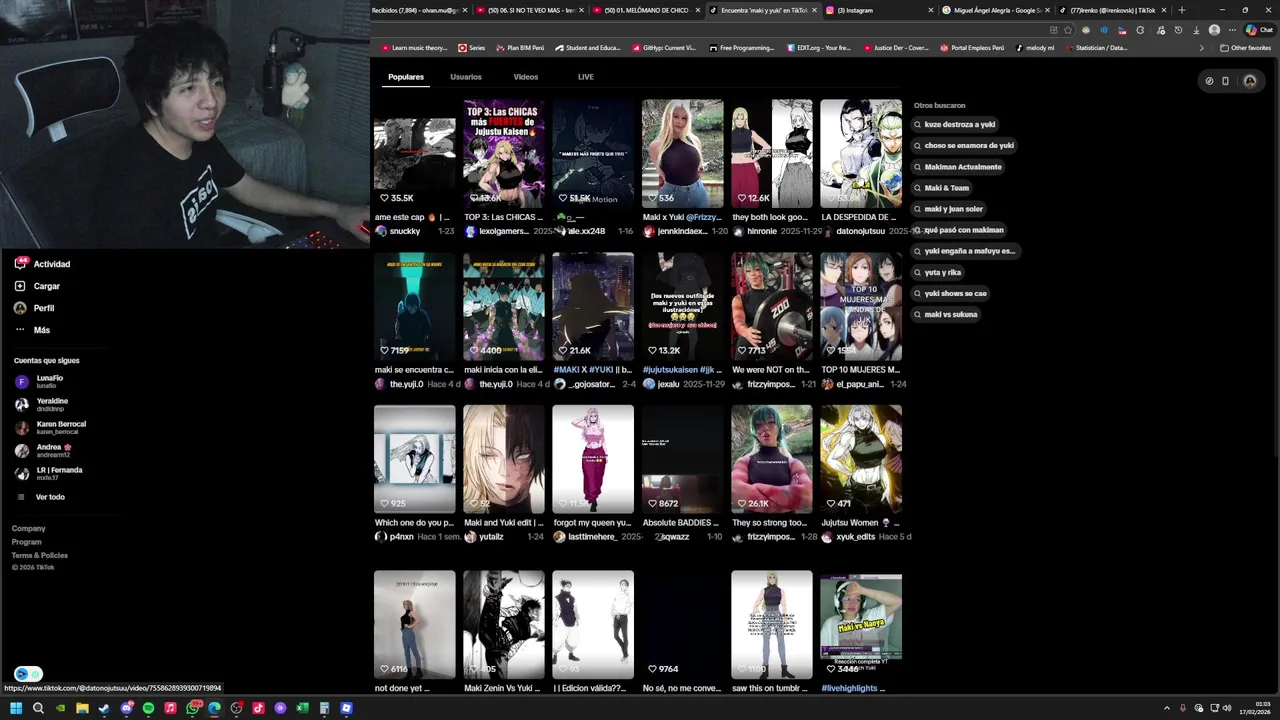Image resolution: width=1280 pixels, height=720 pixels.
Task: Click the compass icon in top-right pill
Action: pos(1209,81)
